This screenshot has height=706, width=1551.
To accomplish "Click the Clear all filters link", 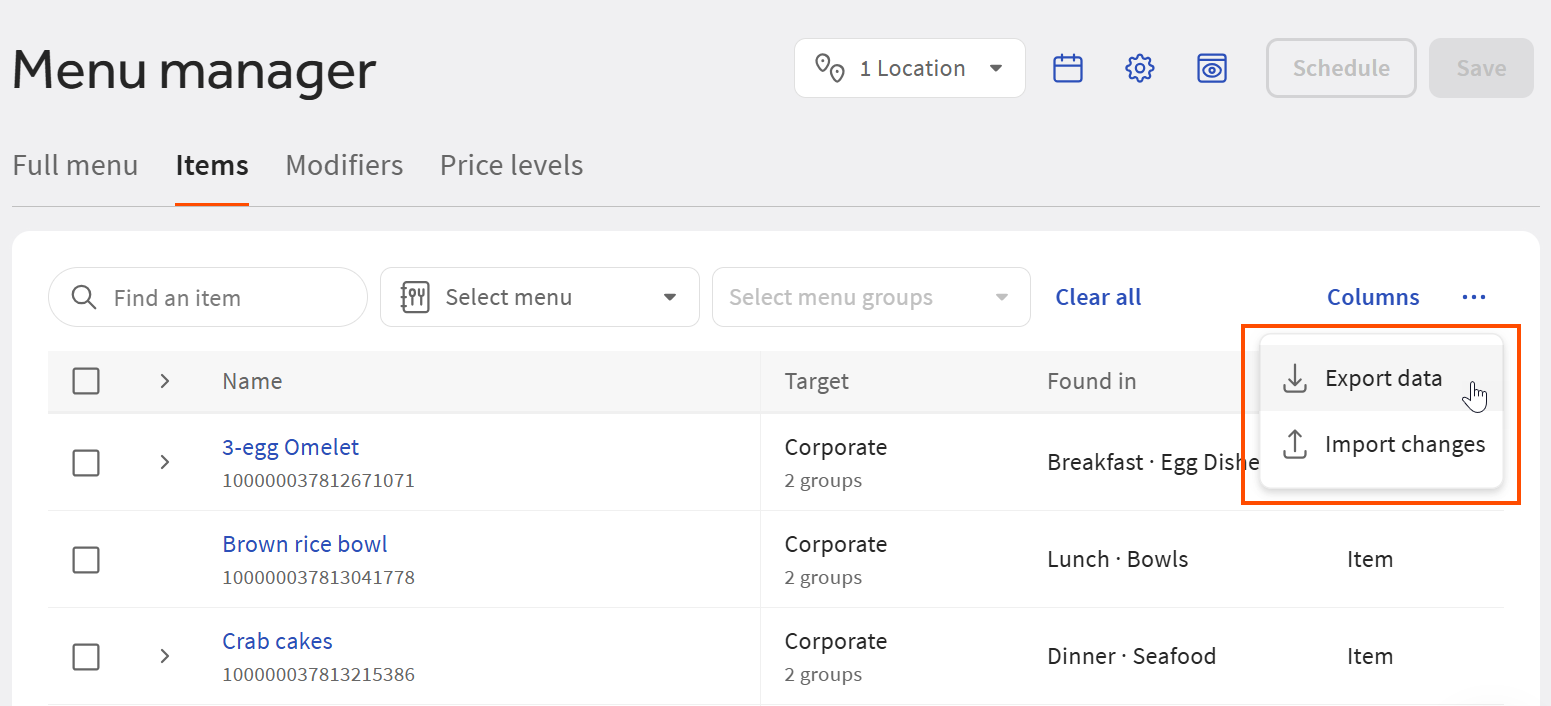I will [x=1097, y=296].
